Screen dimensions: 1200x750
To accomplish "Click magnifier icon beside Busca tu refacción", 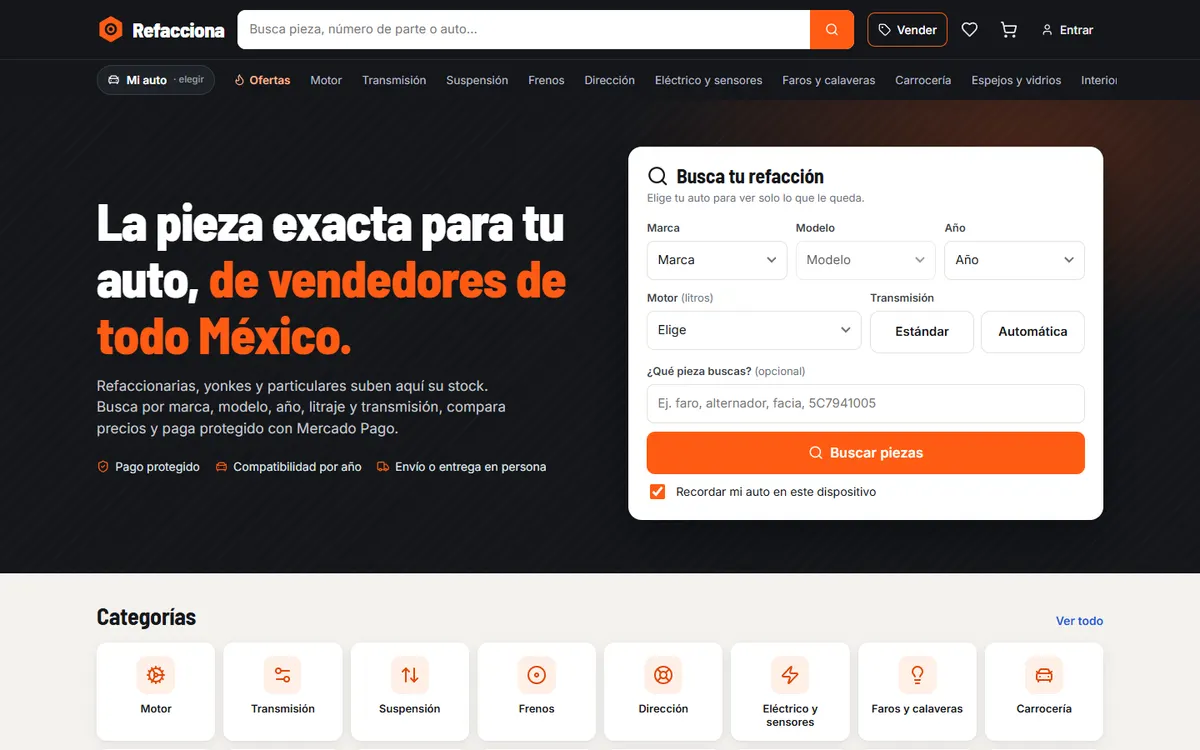I will [658, 177].
